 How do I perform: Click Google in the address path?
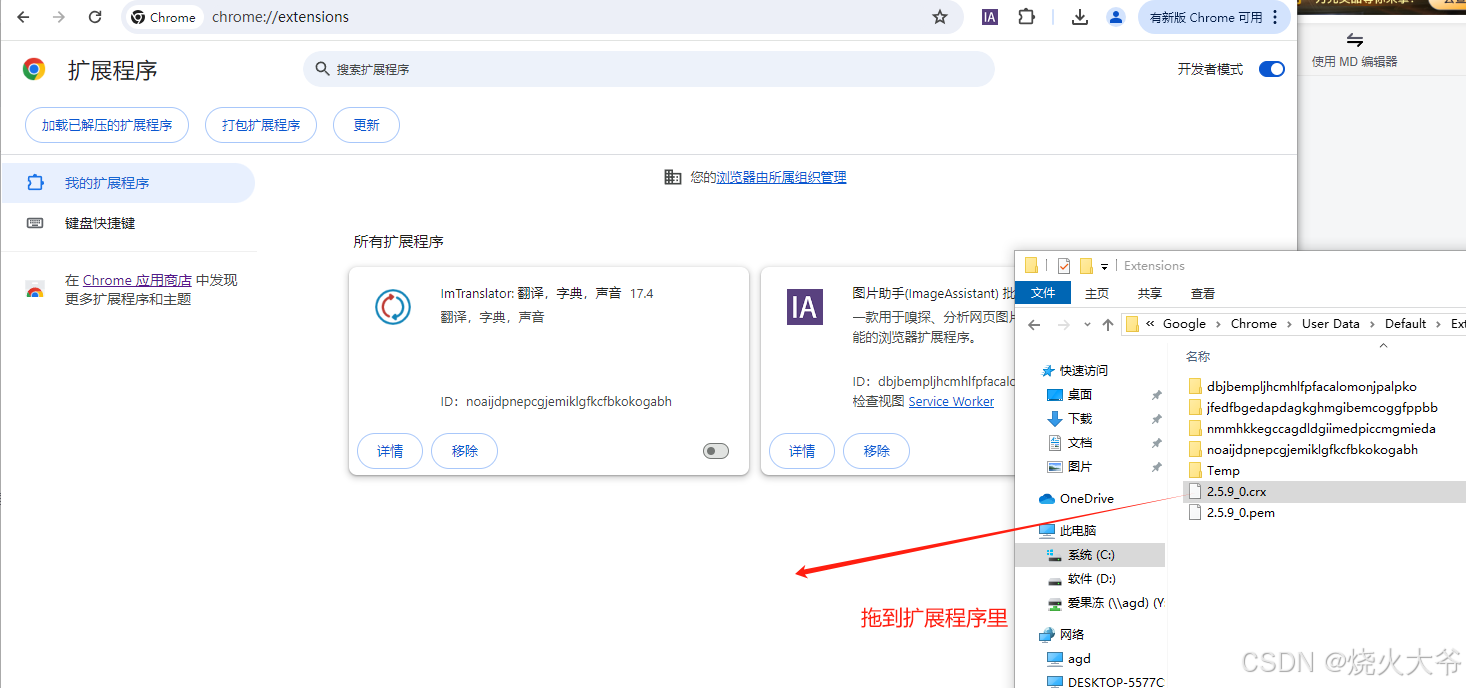tap(1184, 324)
